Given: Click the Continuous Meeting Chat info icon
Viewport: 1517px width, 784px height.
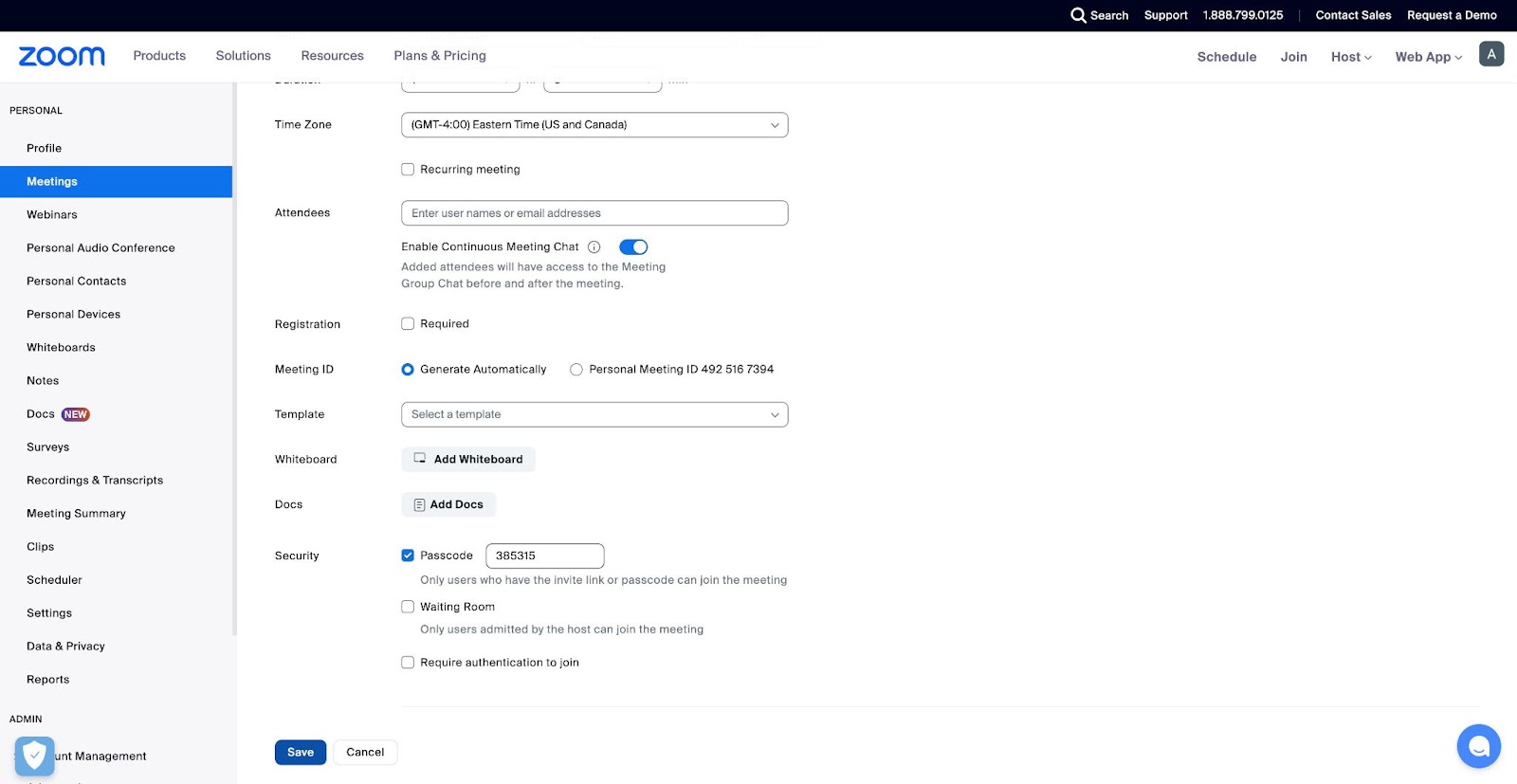Looking at the screenshot, I should click(x=594, y=247).
